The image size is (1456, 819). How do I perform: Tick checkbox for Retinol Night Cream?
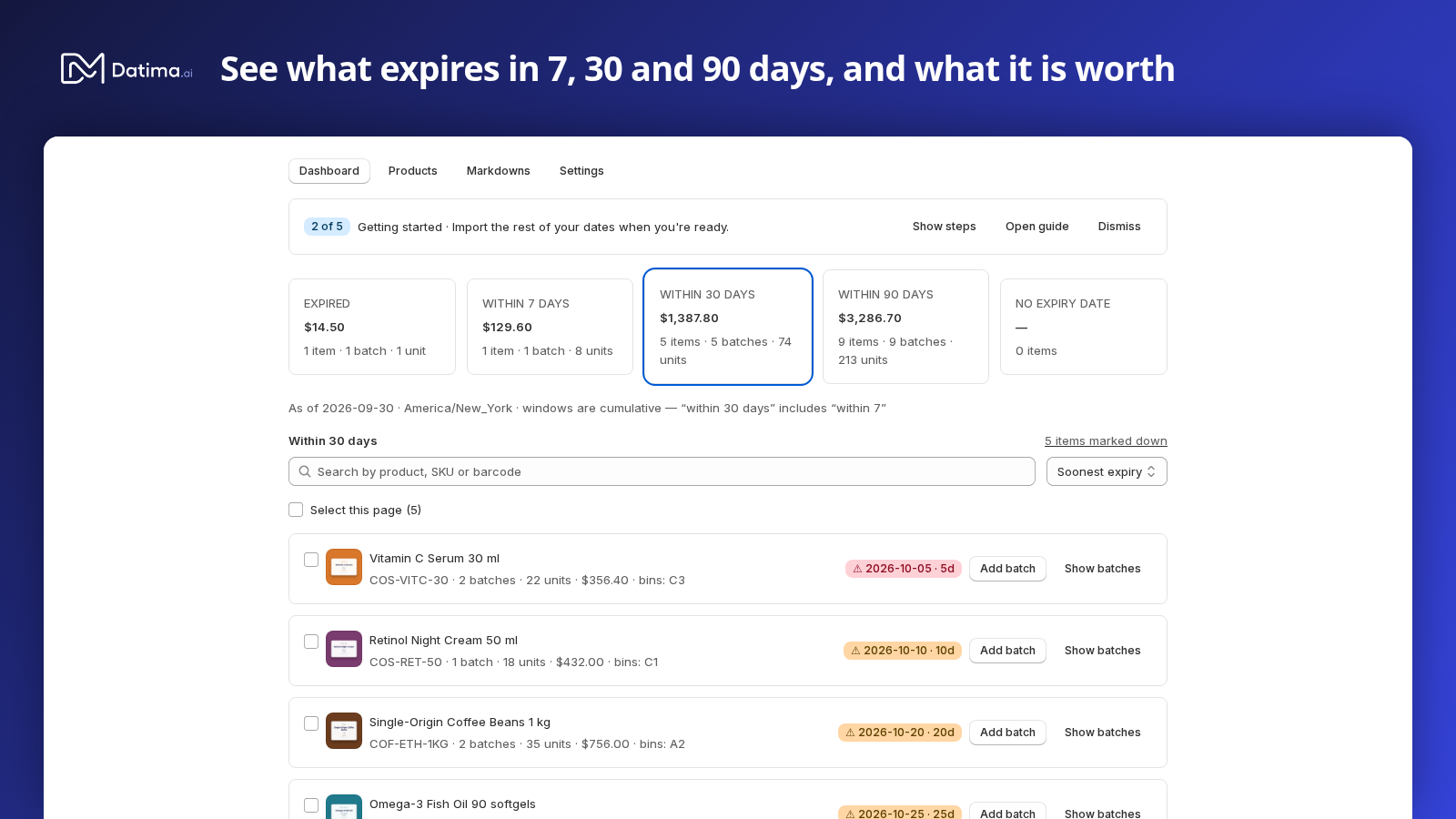311,642
